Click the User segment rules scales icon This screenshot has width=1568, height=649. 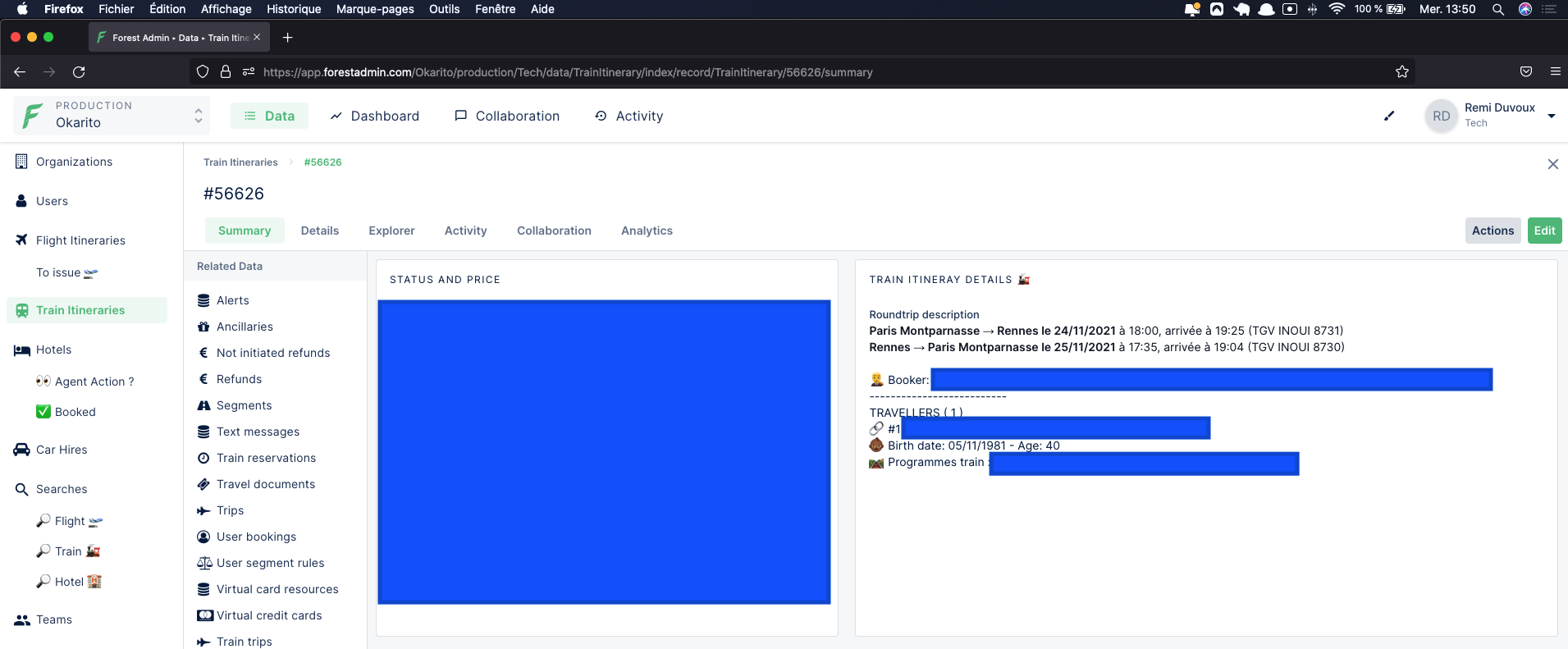(x=204, y=563)
